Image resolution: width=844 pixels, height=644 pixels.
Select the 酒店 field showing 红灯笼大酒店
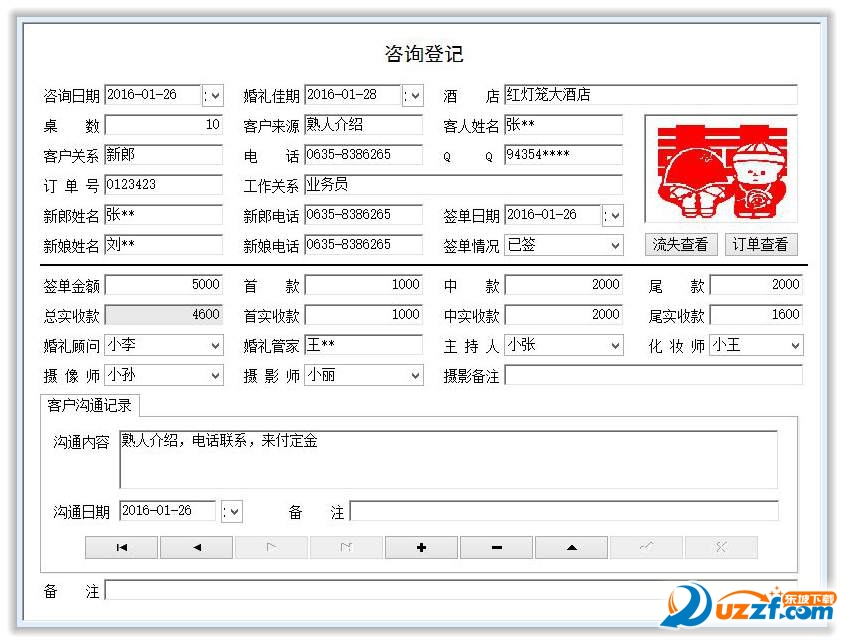point(650,95)
